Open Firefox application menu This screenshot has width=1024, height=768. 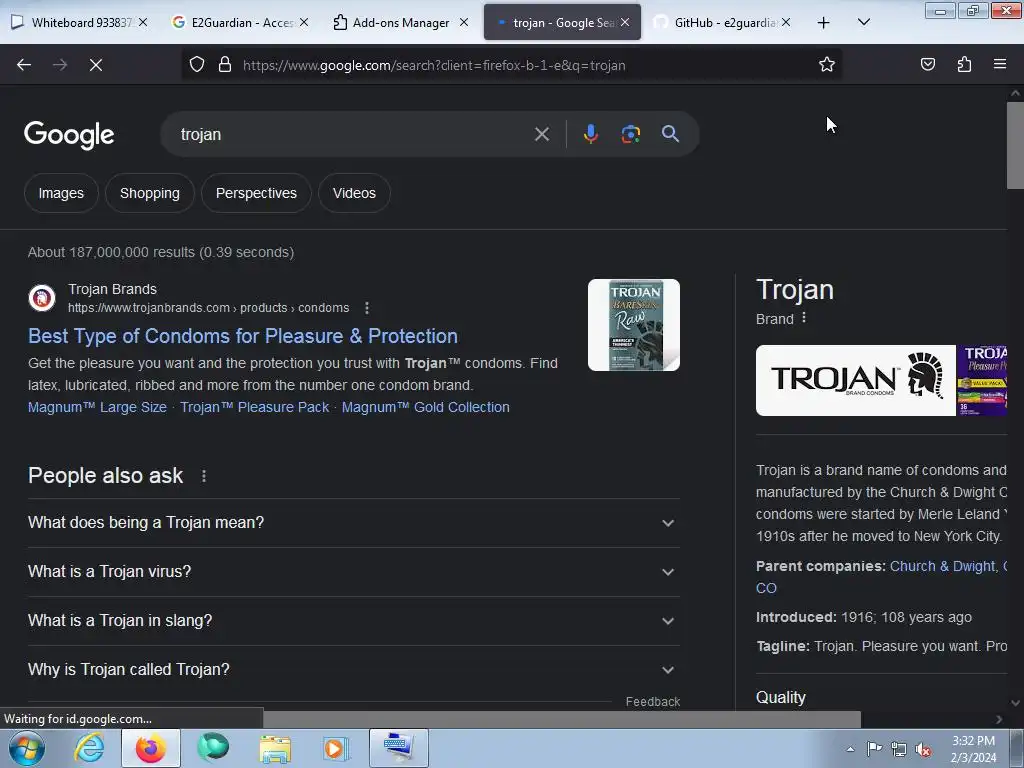click(x=1000, y=65)
